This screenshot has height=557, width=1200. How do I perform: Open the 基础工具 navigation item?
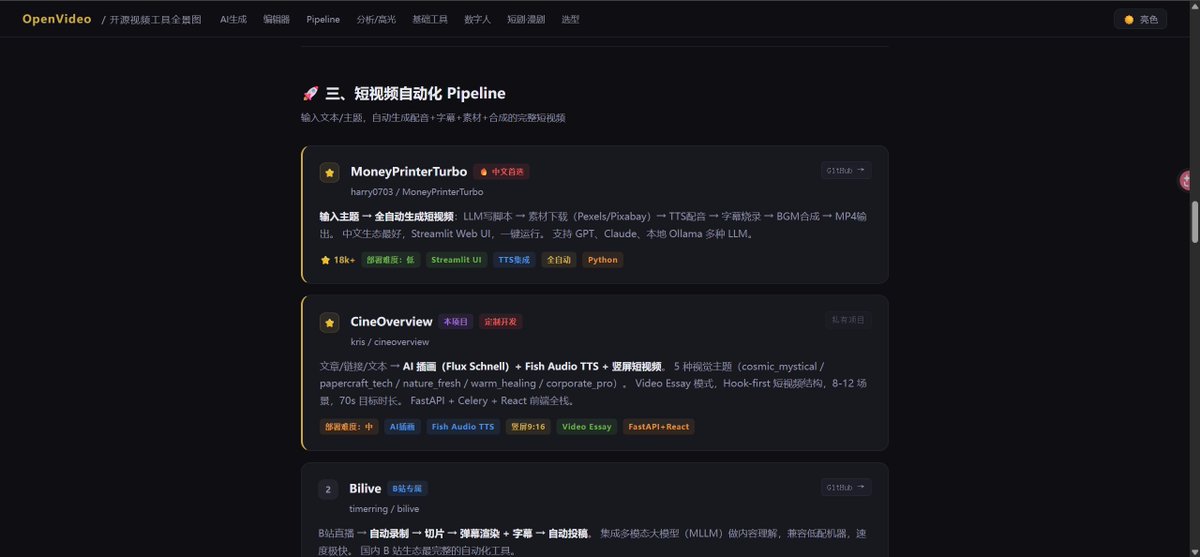(x=430, y=19)
